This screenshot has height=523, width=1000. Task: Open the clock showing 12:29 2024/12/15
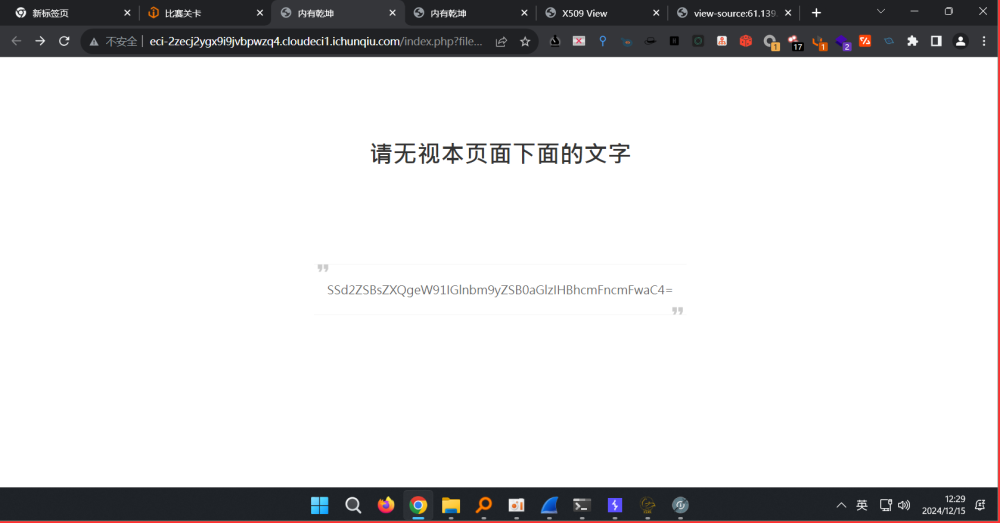point(943,505)
